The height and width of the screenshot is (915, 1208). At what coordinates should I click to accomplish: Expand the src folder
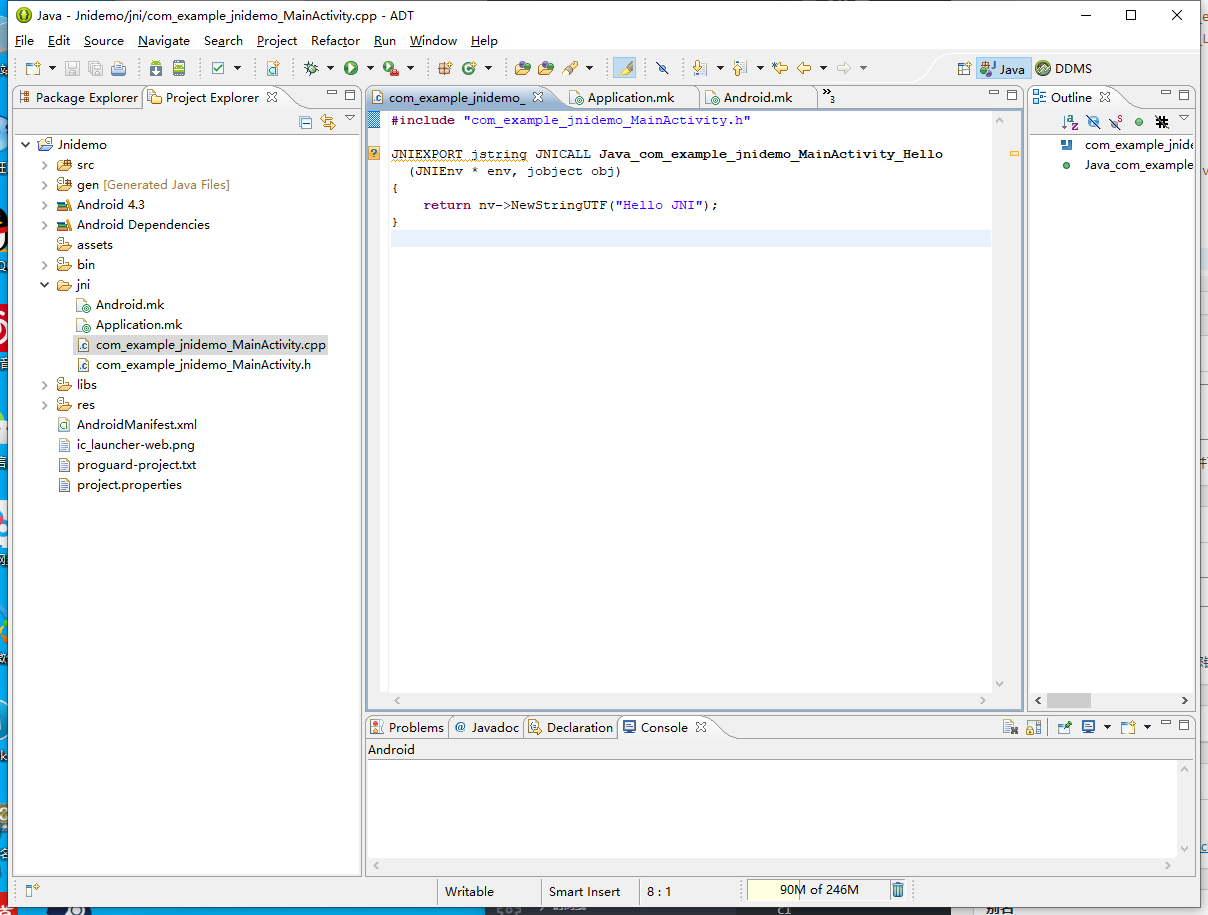click(x=45, y=165)
